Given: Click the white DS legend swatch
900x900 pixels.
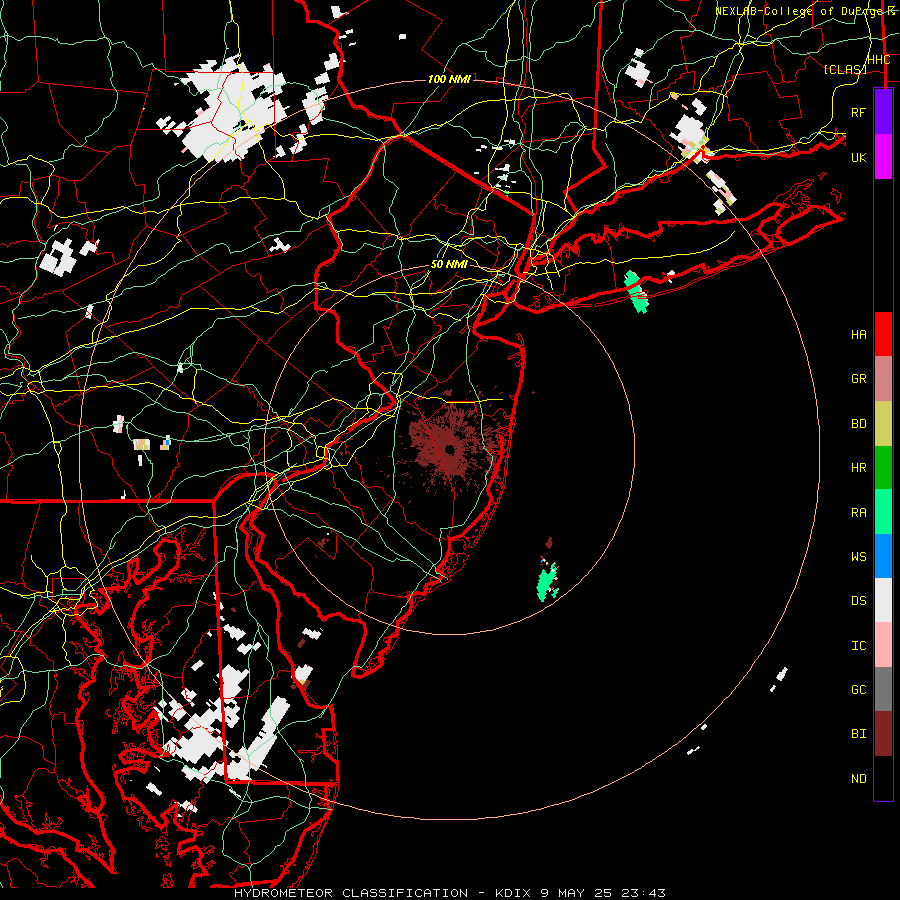Looking at the screenshot, I should coord(883,600).
